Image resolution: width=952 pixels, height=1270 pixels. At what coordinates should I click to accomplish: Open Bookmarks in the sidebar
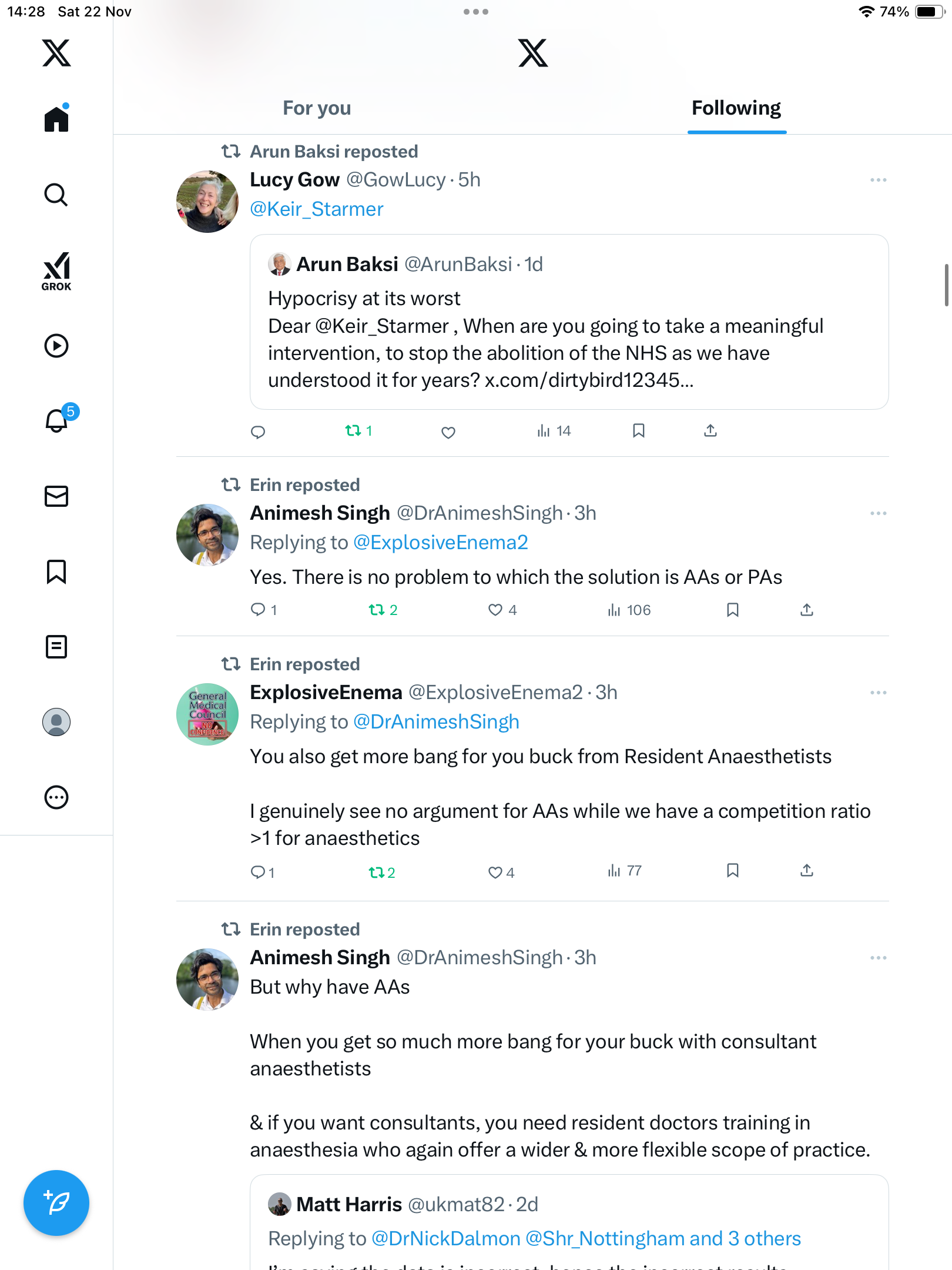[x=56, y=571]
